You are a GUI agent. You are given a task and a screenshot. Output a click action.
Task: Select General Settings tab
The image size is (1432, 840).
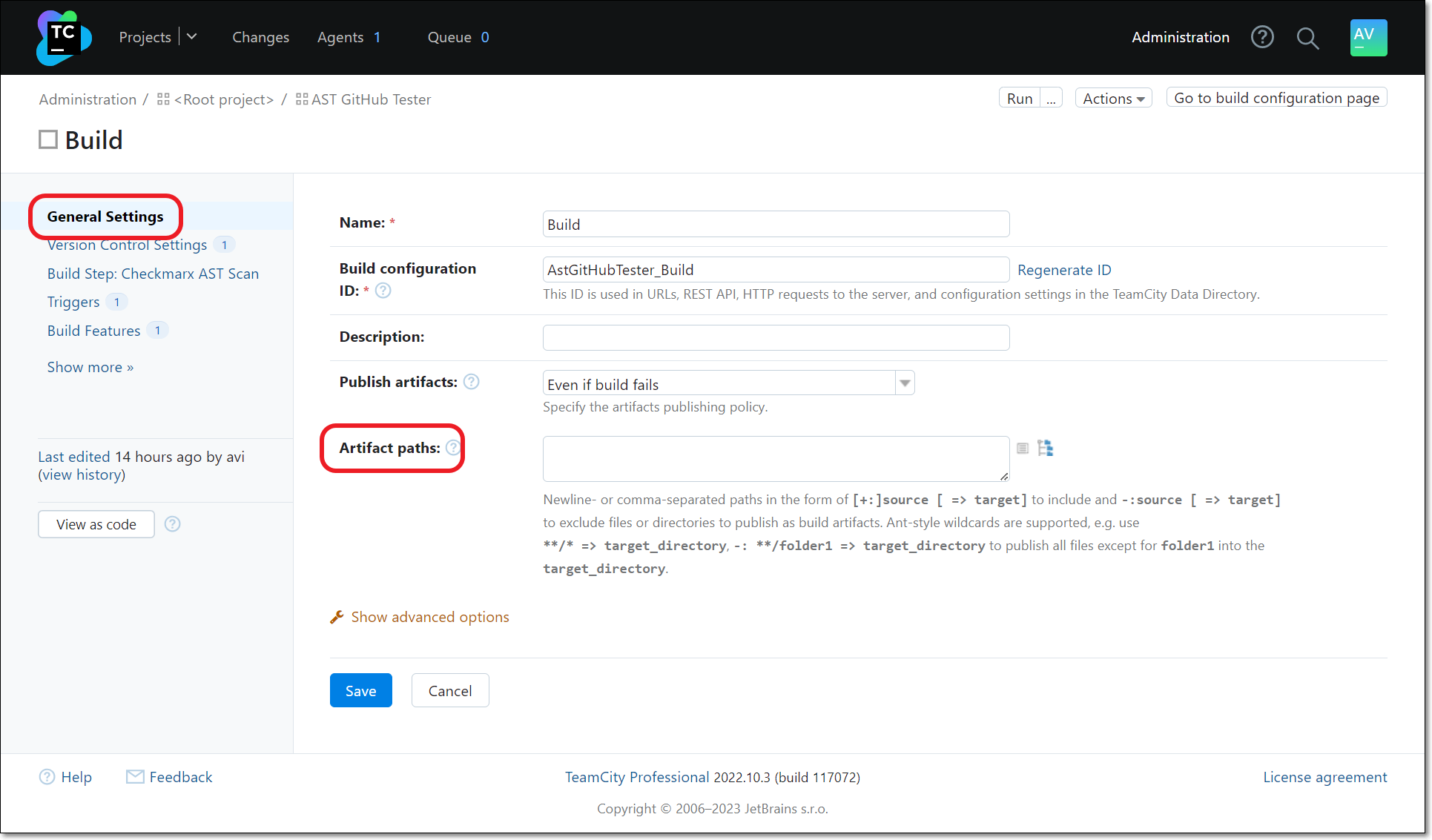click(105, 216)
